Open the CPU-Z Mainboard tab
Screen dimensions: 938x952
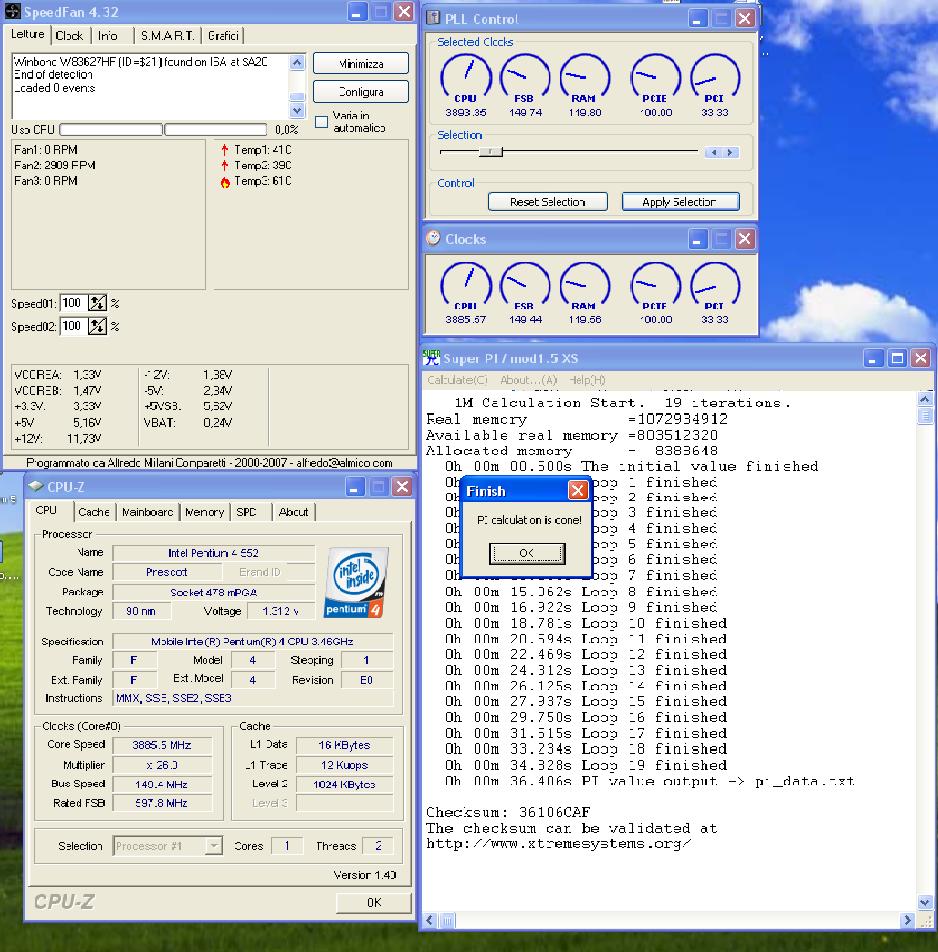(148, 512)
